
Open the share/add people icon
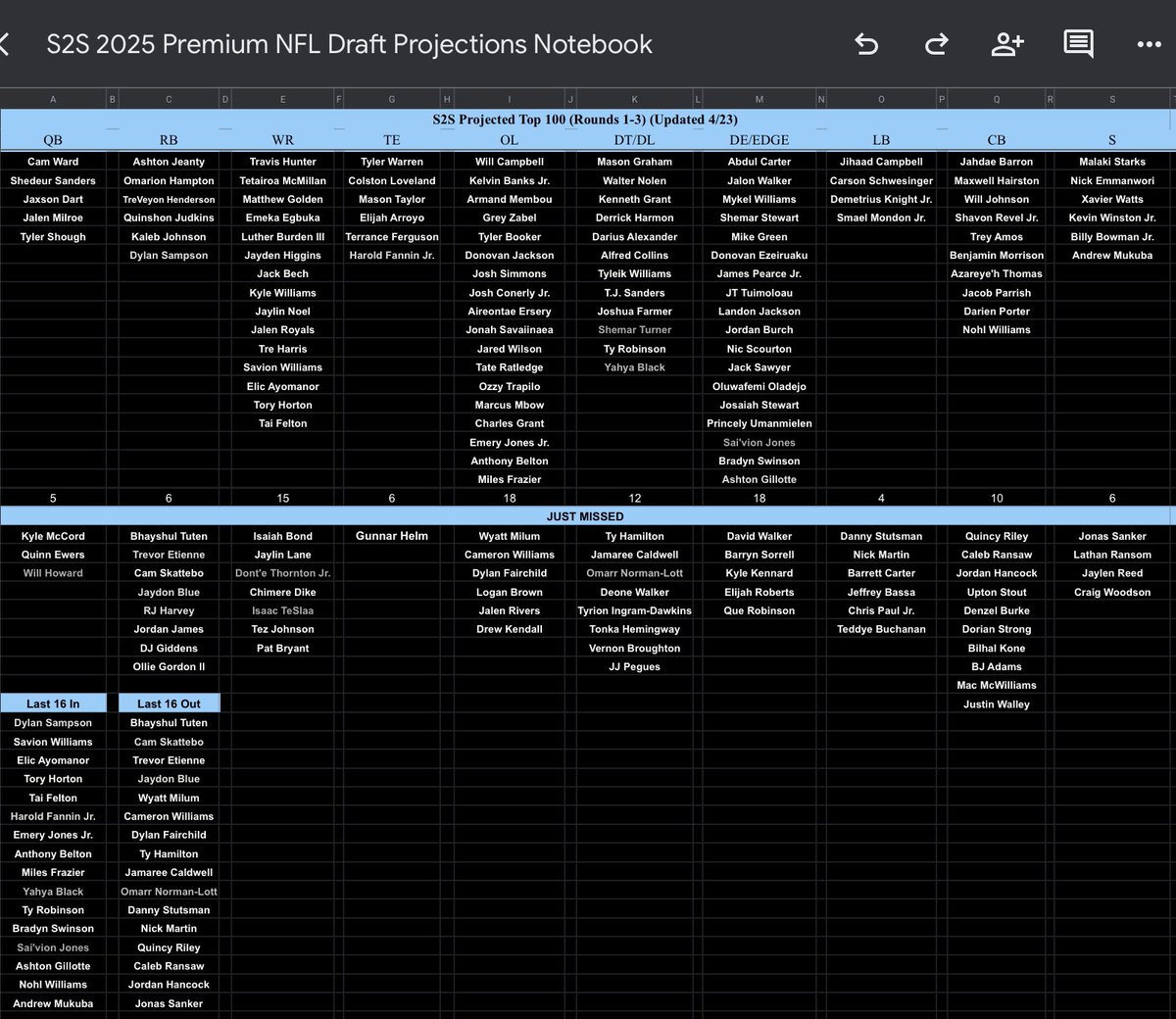point(1007,44)
